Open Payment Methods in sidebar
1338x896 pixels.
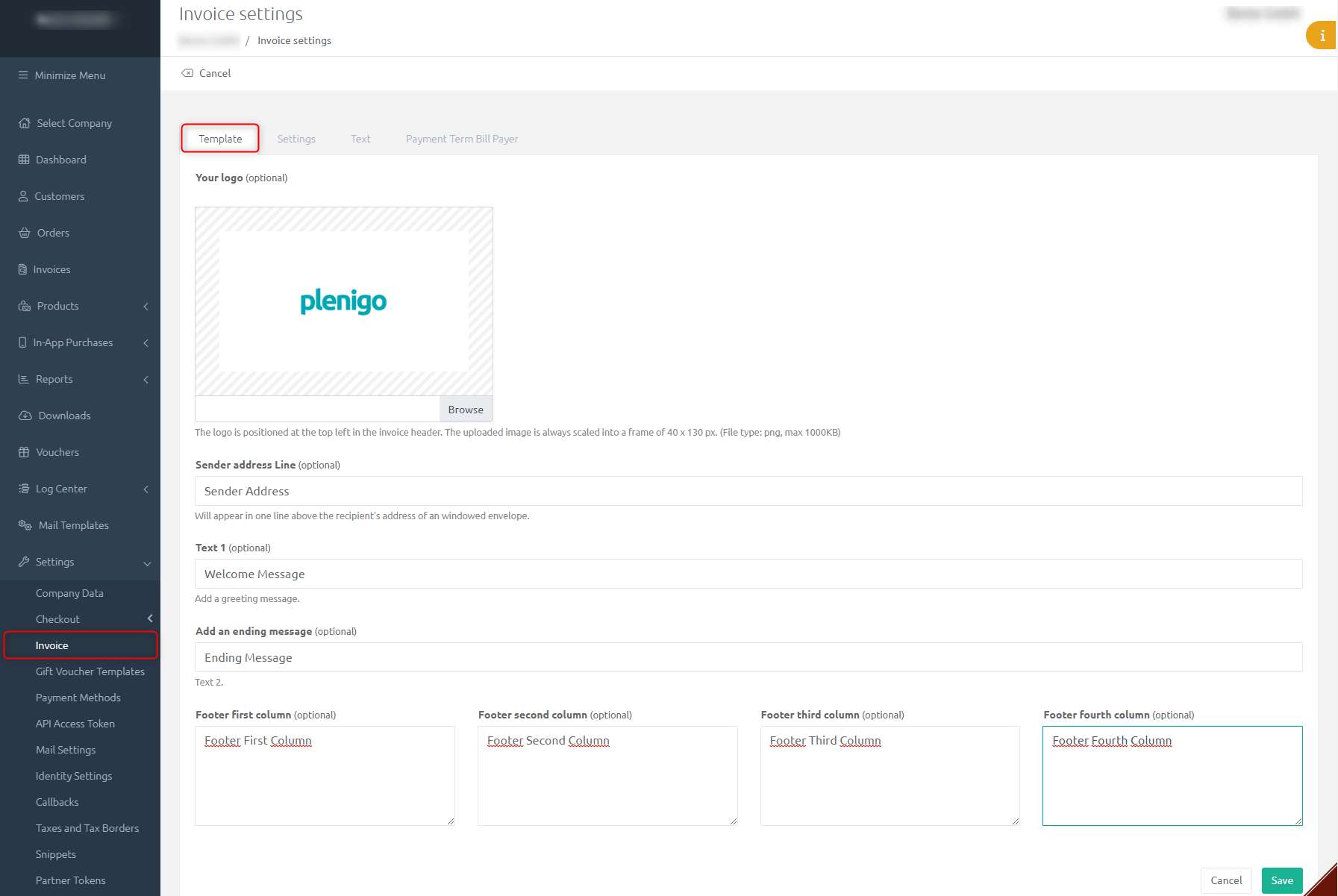(x=78, y=698)
